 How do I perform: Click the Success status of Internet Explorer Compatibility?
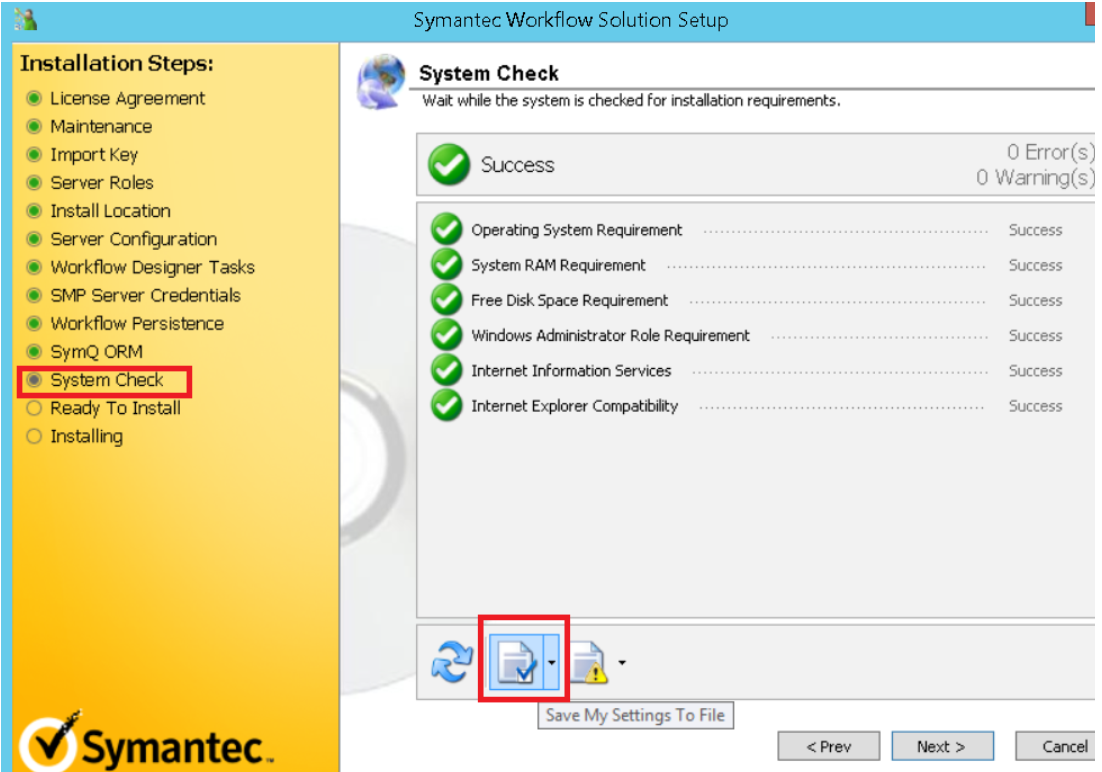[x=1035, y=406]
